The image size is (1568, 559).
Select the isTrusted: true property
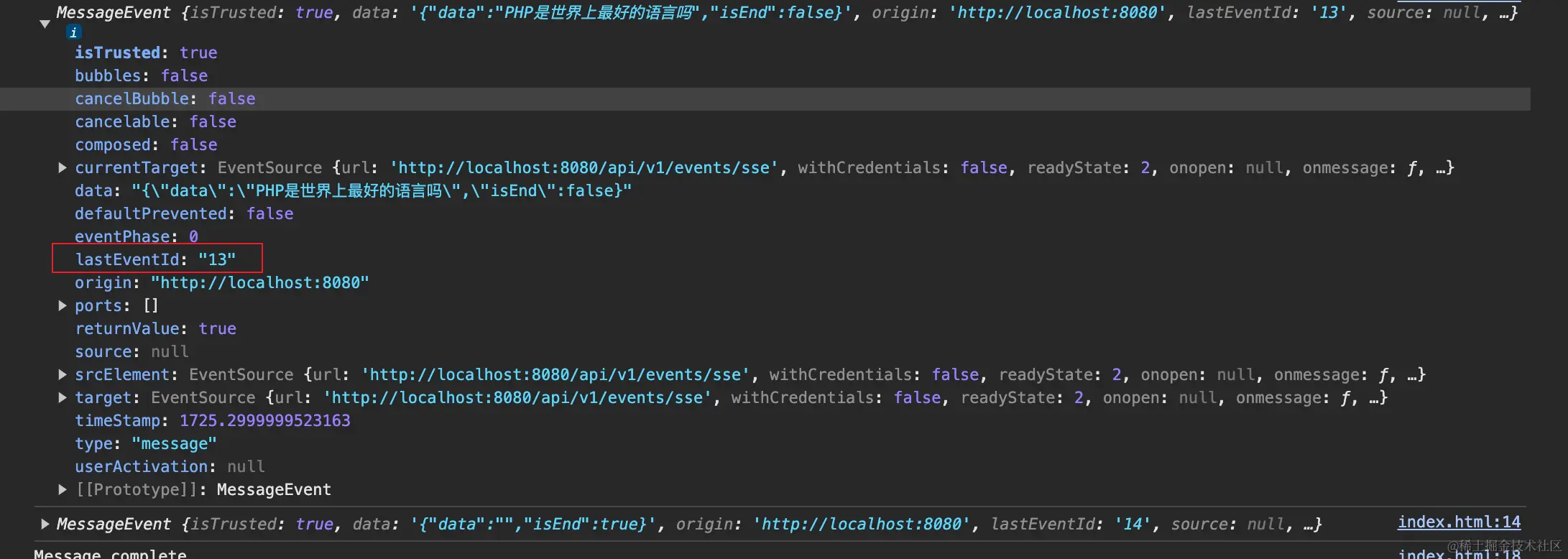(146, 52)
